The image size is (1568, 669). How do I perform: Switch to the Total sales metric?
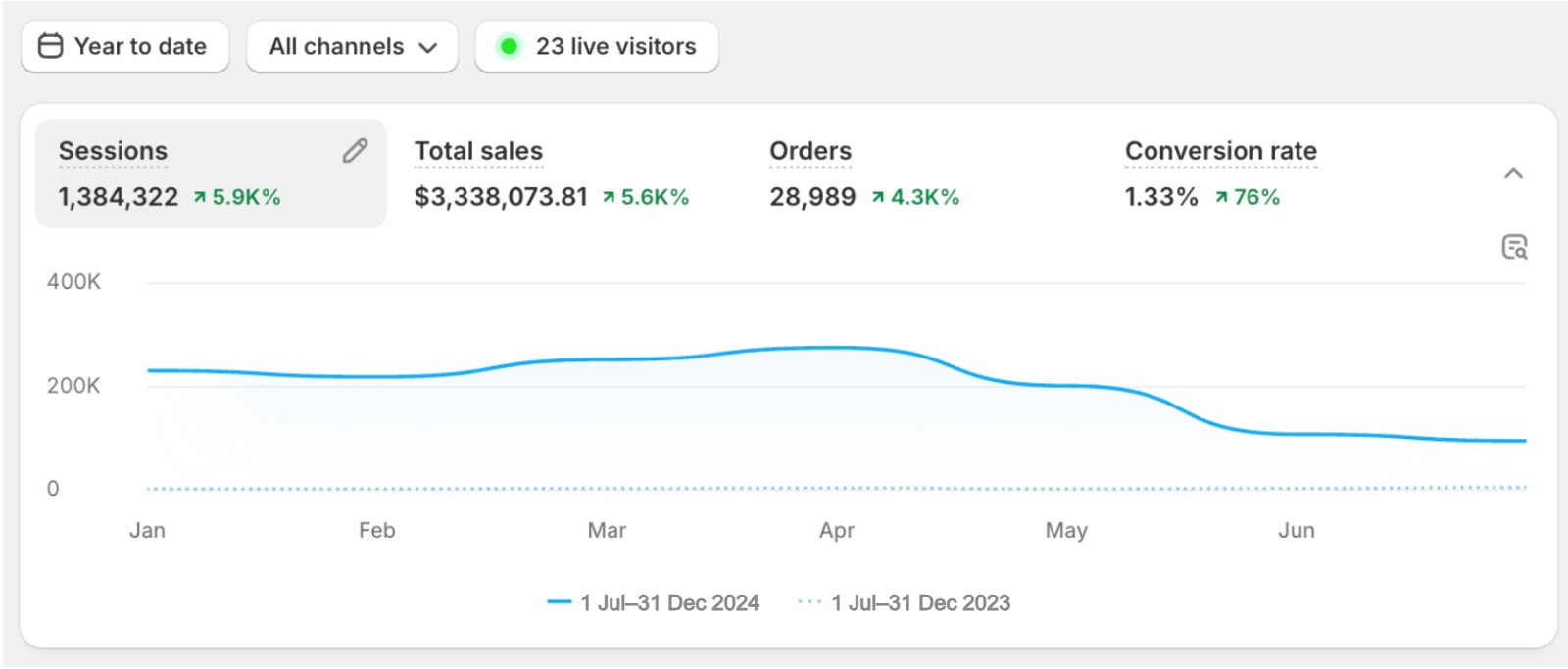pos(478,151)
